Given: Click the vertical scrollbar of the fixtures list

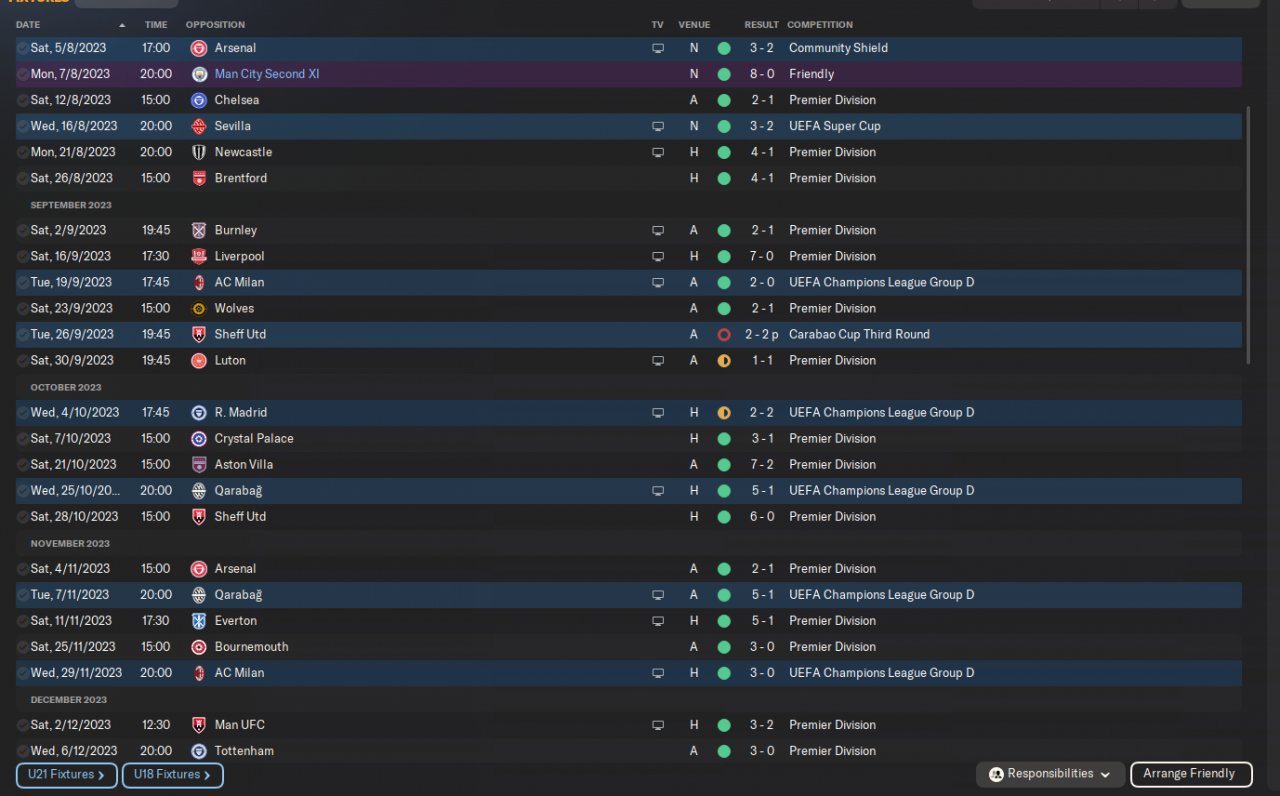Looking at the screenshot, I should click(x=1247, y=236).
